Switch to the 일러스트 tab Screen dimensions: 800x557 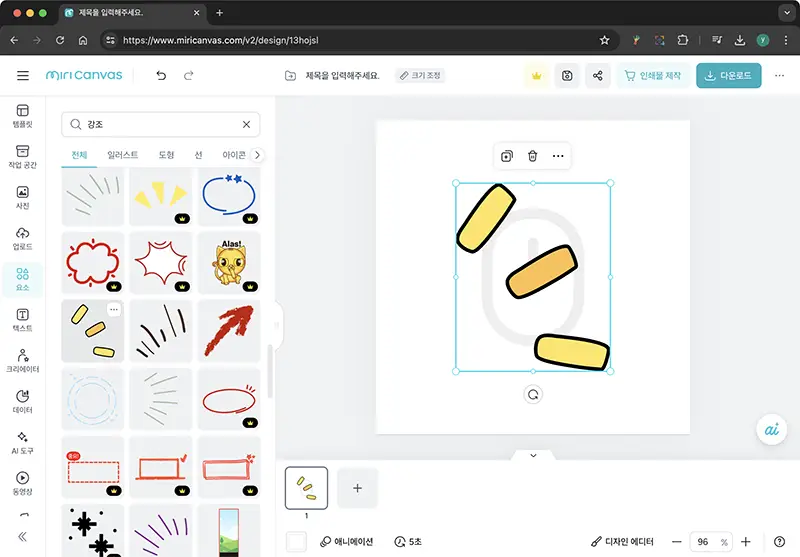coord(123,155)
